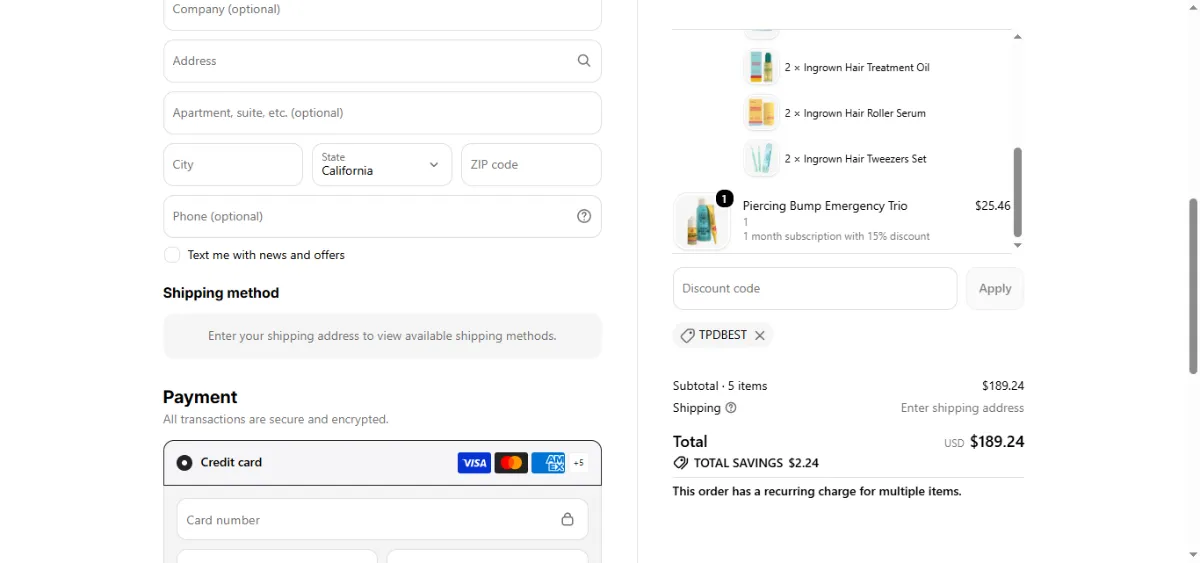Open the State dropdown showing California
Image resolution: width=1200 pixels, height=563 pixels.
[382, 165]
